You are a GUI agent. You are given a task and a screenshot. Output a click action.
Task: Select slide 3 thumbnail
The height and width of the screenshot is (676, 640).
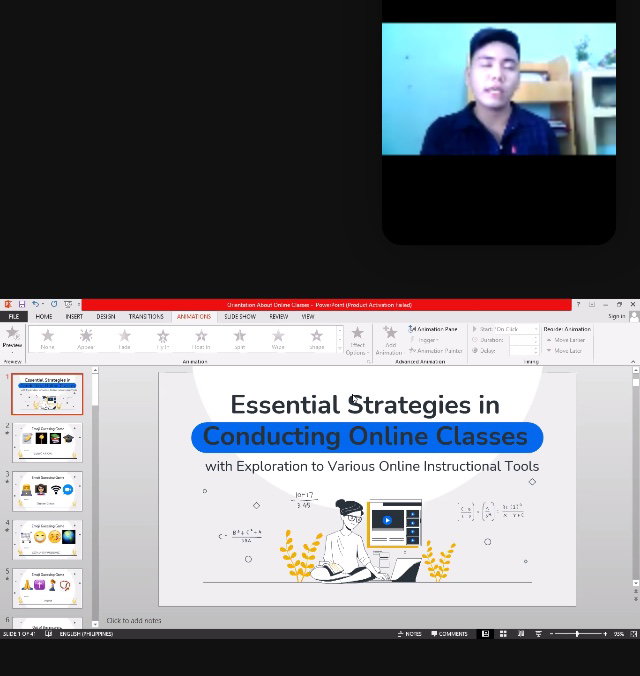47,491
